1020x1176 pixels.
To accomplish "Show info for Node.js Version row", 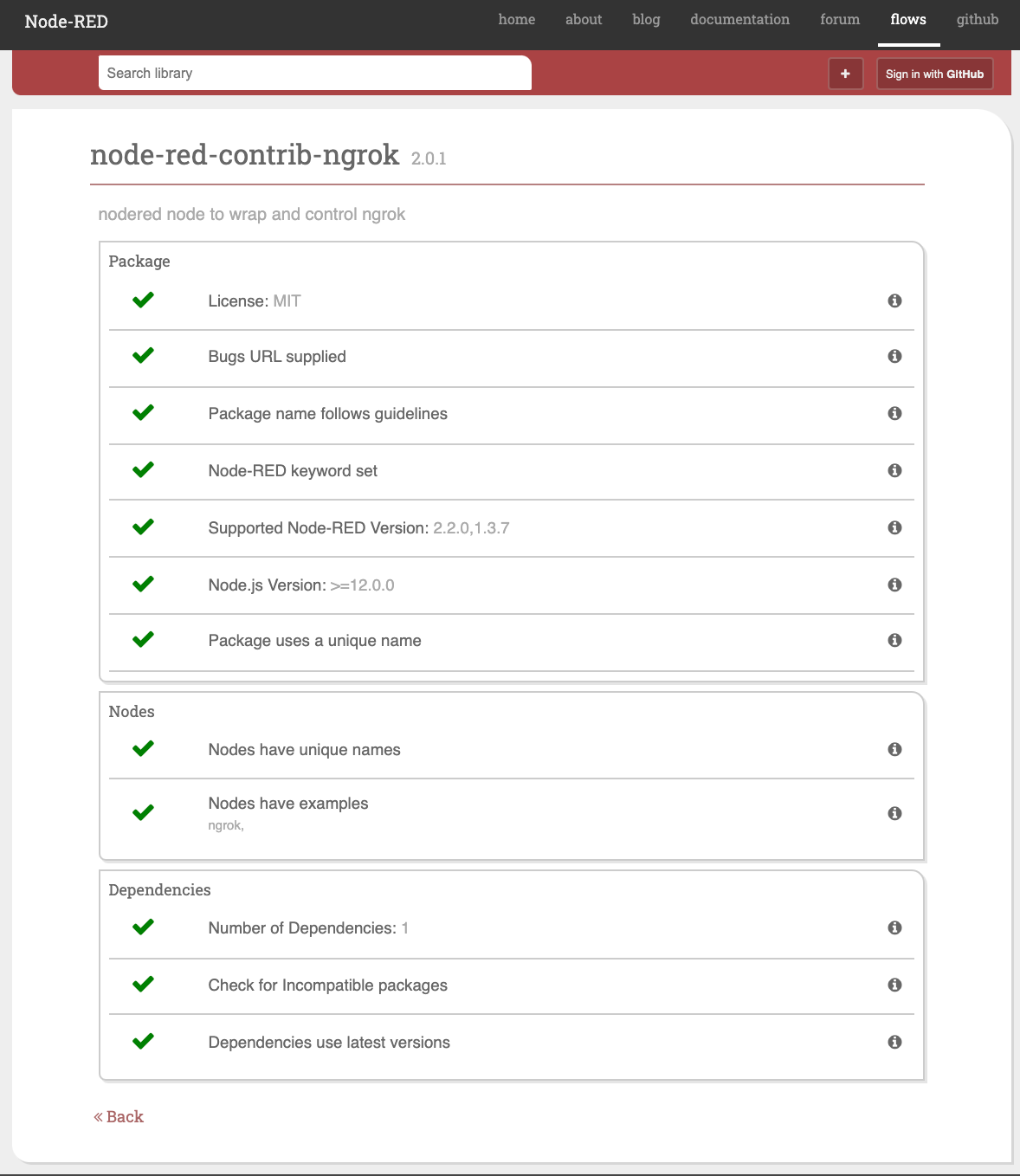I will (894, 585).
